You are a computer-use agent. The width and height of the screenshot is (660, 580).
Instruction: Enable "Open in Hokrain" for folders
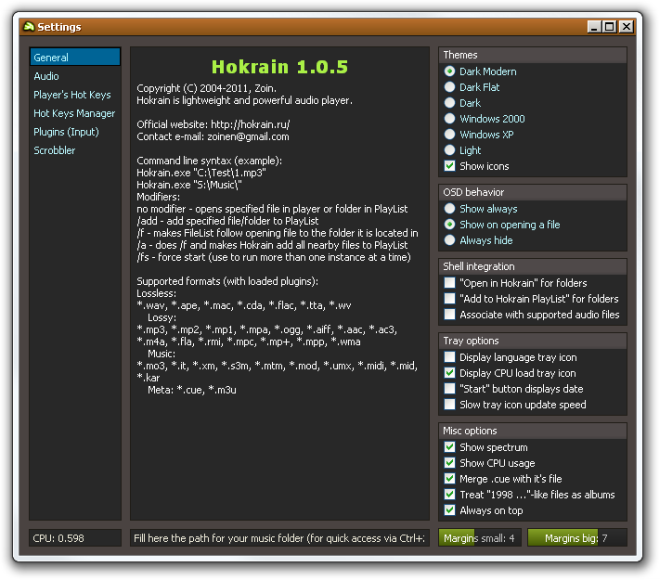click(450, 283)
